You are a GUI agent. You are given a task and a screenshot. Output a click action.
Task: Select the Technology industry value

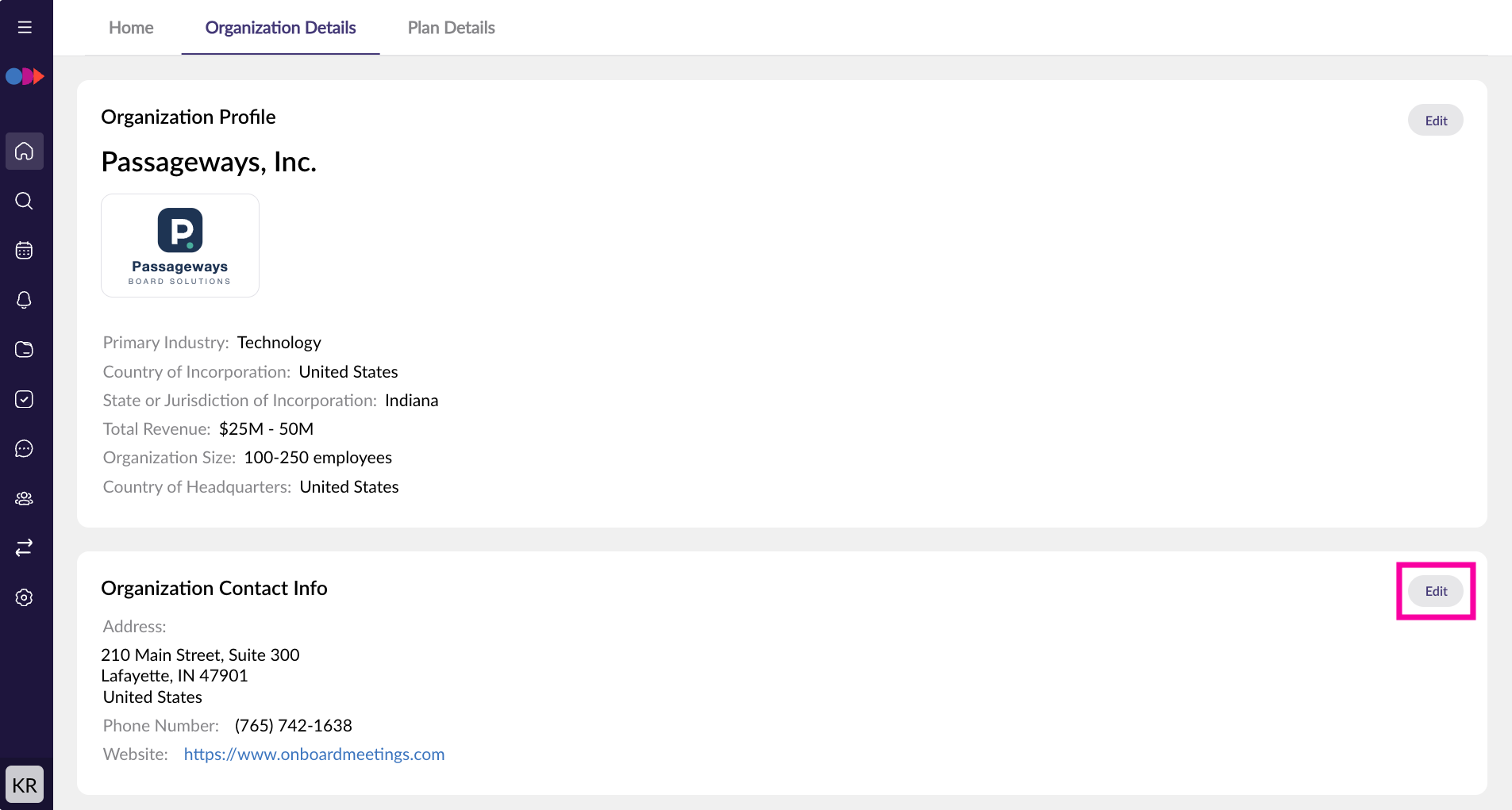279,343
